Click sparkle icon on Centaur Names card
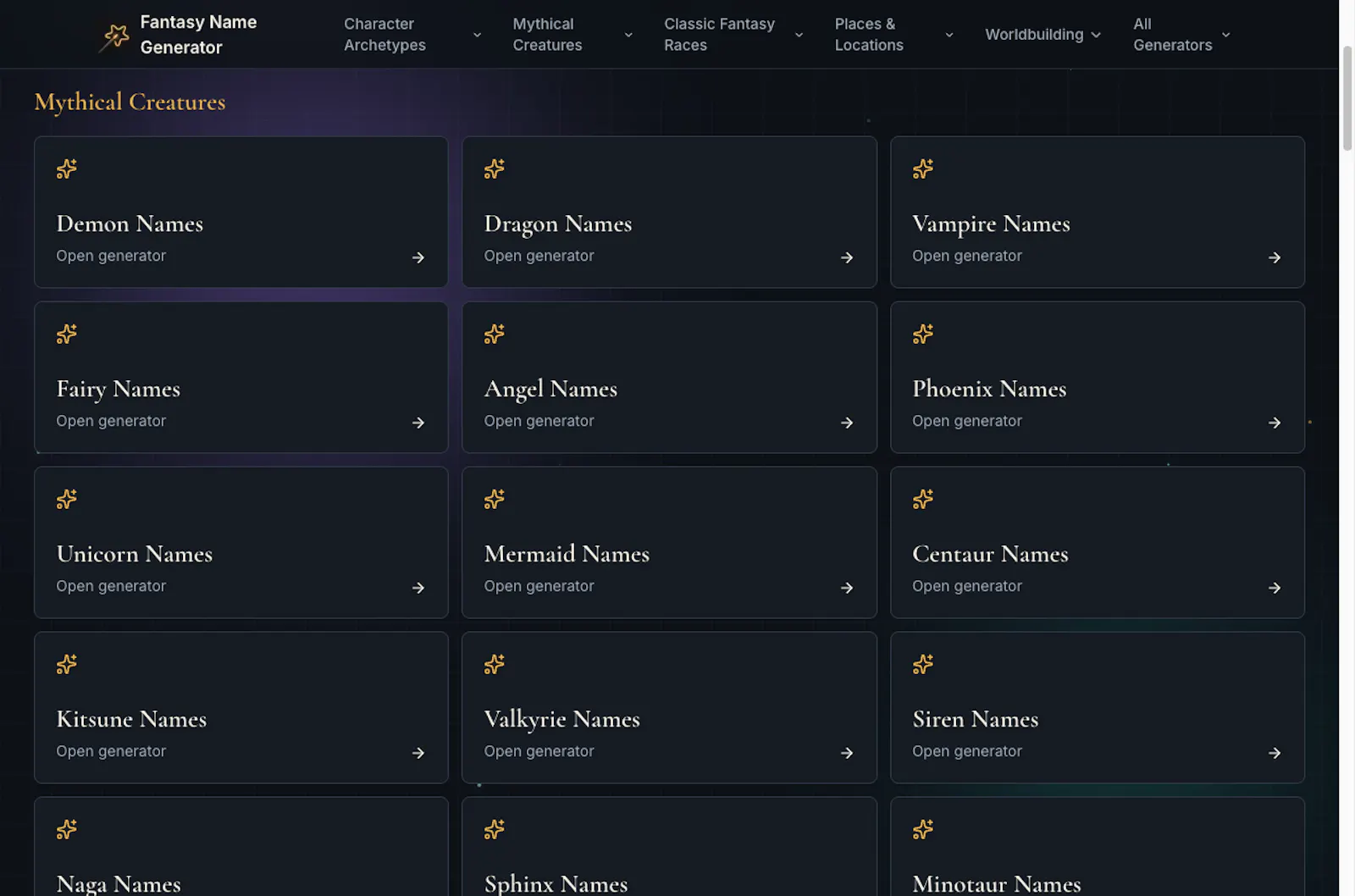The height and width of the screenshot is (896, 1355). [923, 499]
